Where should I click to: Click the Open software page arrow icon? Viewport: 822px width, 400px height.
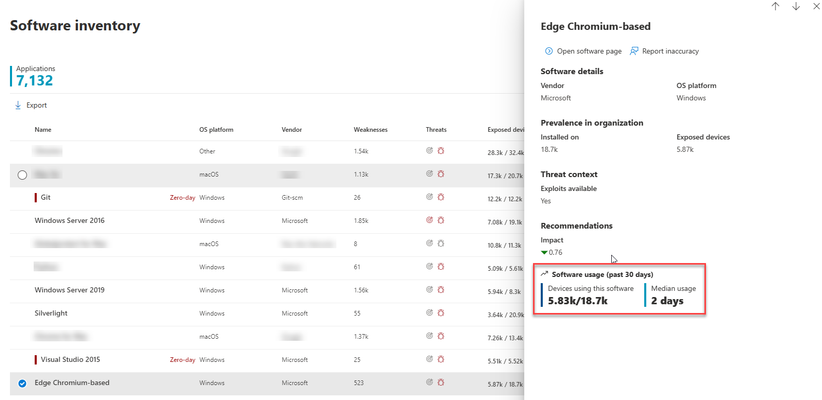[549, 51]
